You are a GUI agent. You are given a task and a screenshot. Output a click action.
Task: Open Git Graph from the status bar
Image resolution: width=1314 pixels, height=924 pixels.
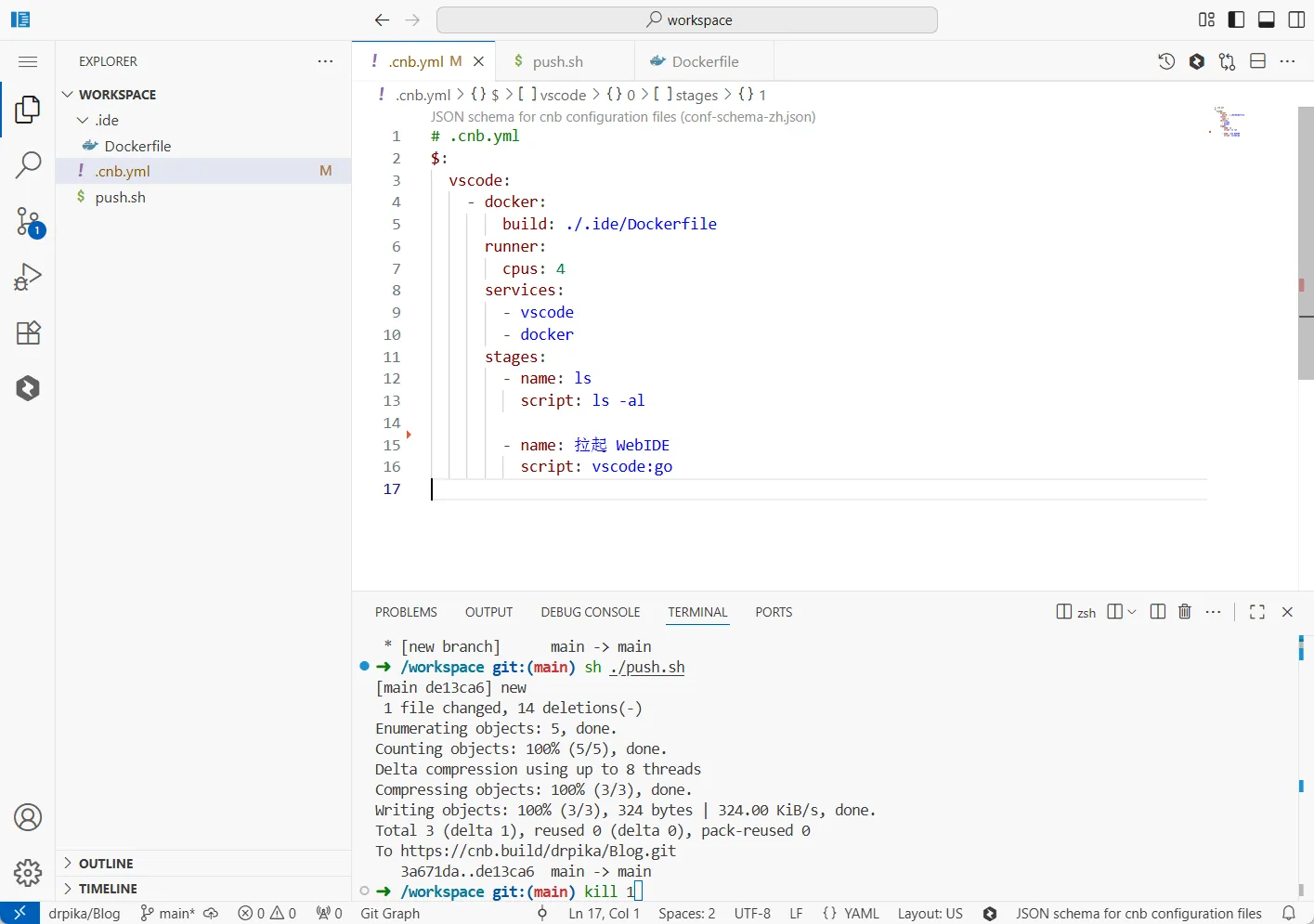(390, 913)
